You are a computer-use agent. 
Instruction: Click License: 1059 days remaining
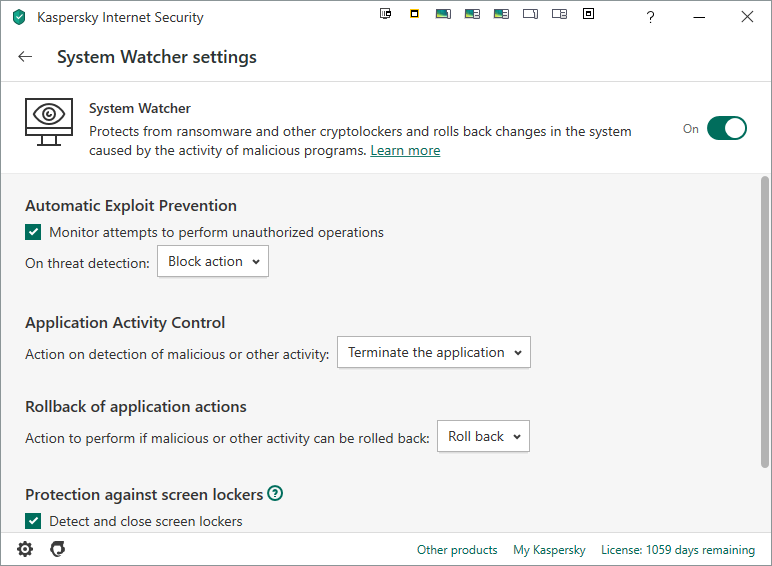pyautogui.click(x=678, y=550)
